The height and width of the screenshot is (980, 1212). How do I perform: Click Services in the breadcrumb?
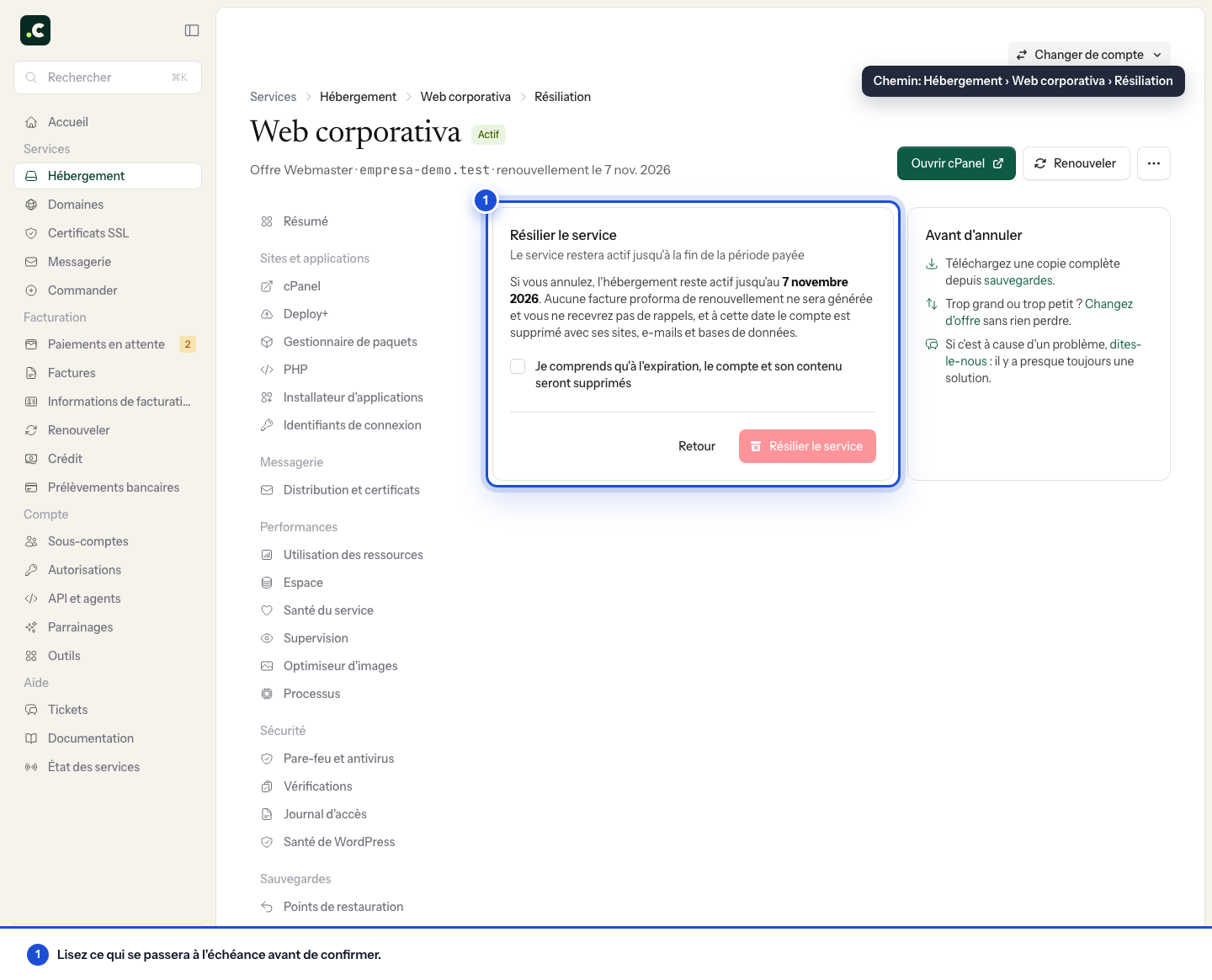pos(273,97)
